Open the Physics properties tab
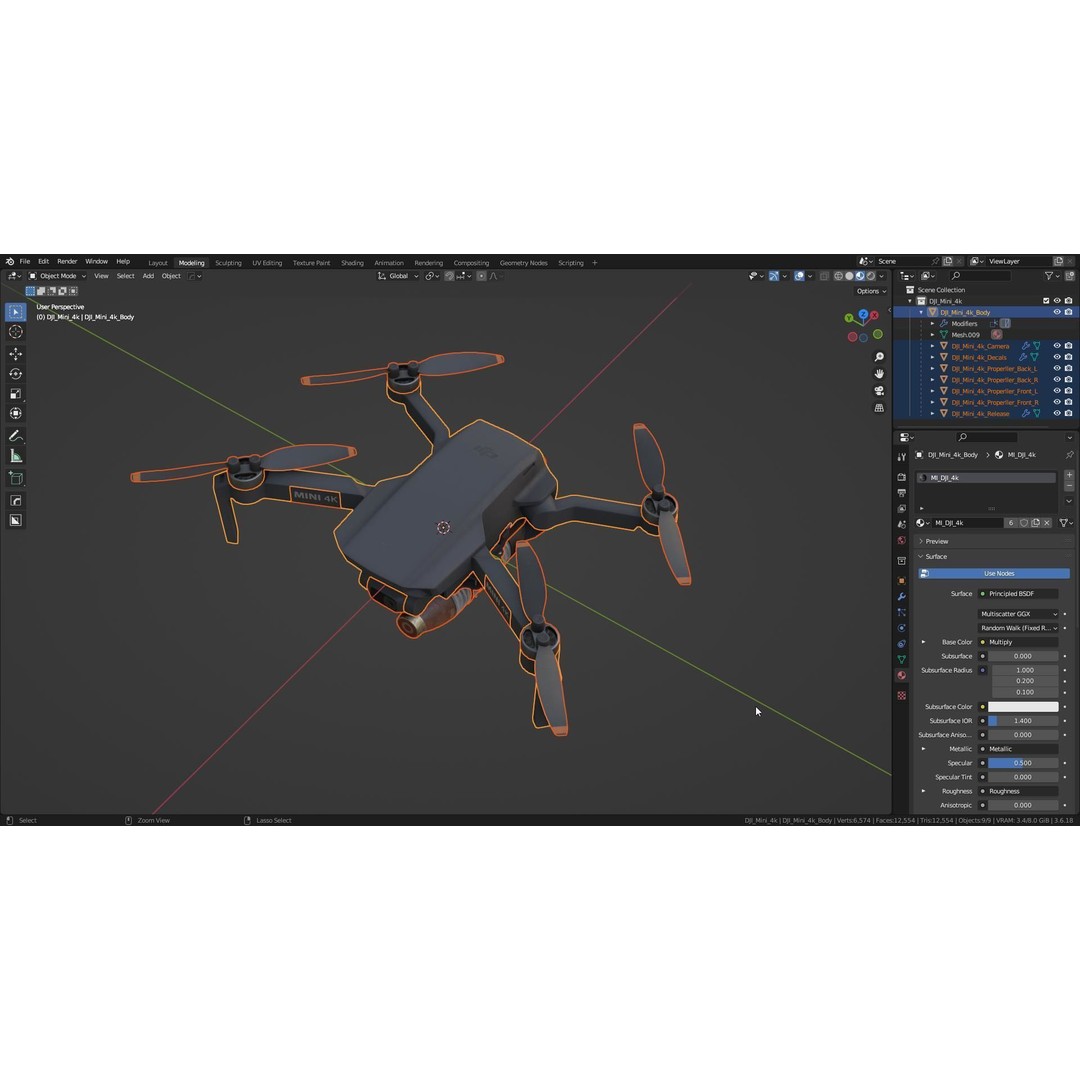 click(902, 628)
